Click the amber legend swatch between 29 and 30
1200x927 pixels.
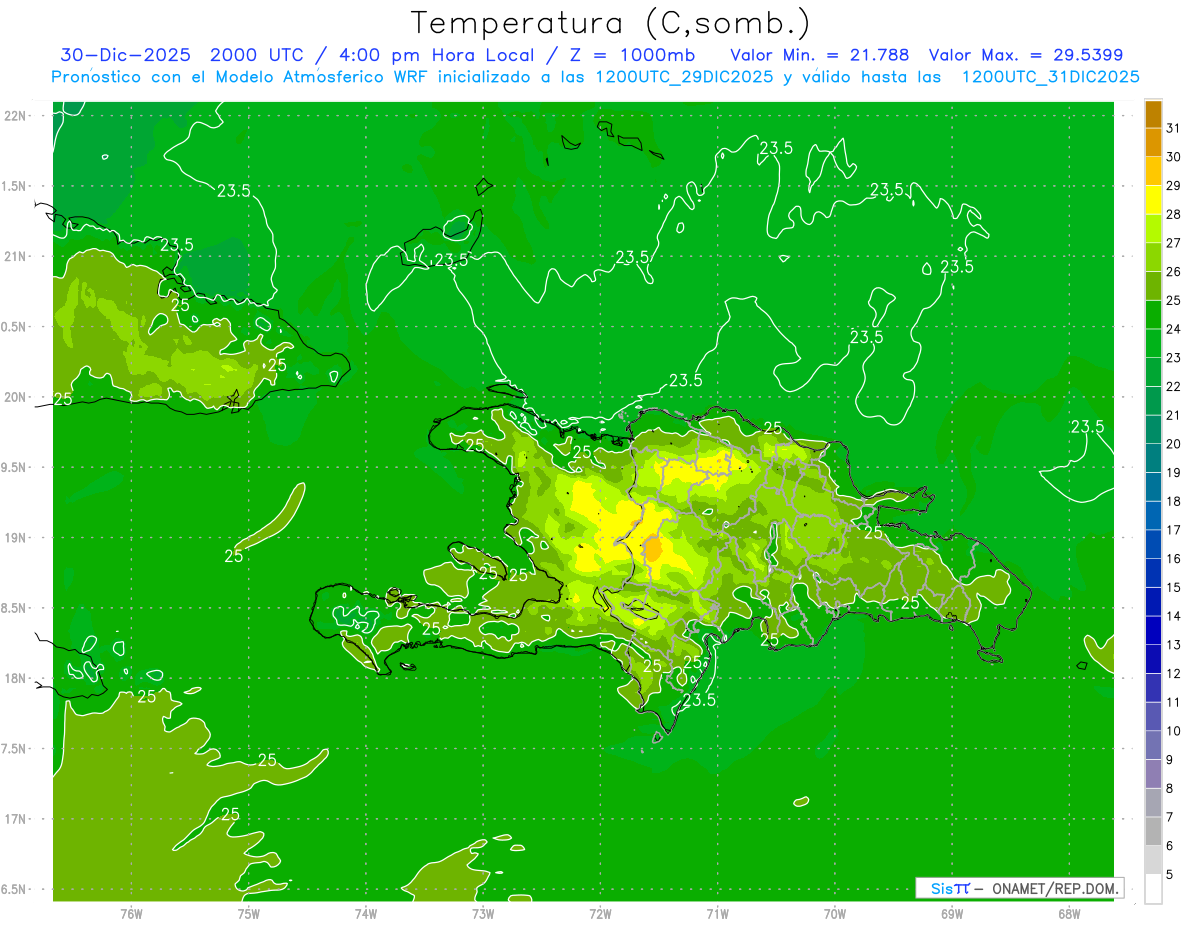tap(1153, 171)
